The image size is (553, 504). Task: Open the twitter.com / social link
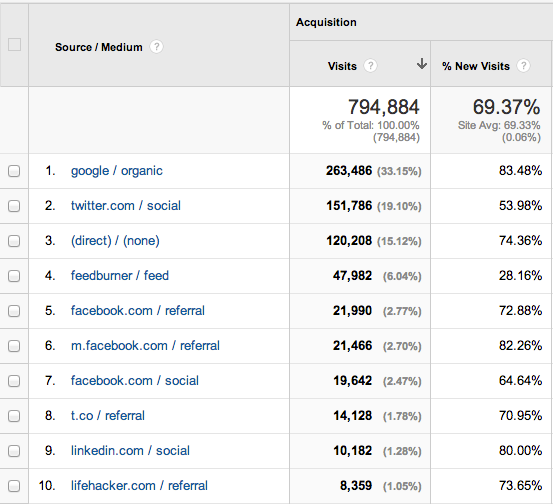point(126,206)
